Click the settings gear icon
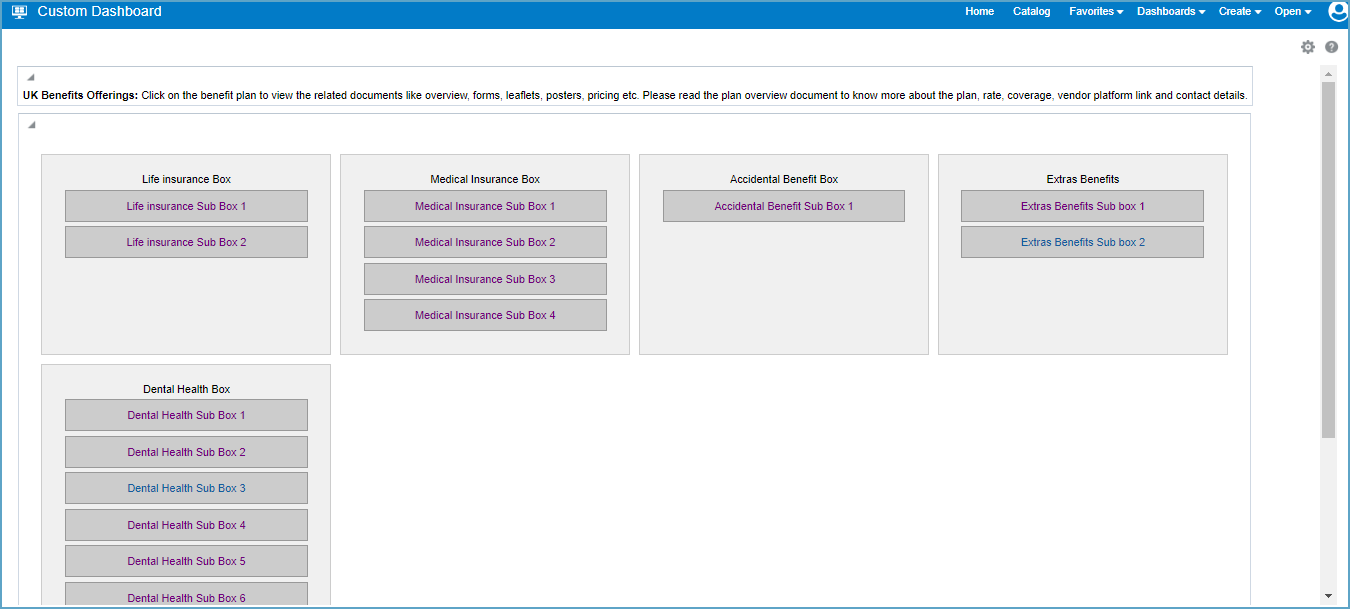1350x609 pixels. [x=1308, y=46]
